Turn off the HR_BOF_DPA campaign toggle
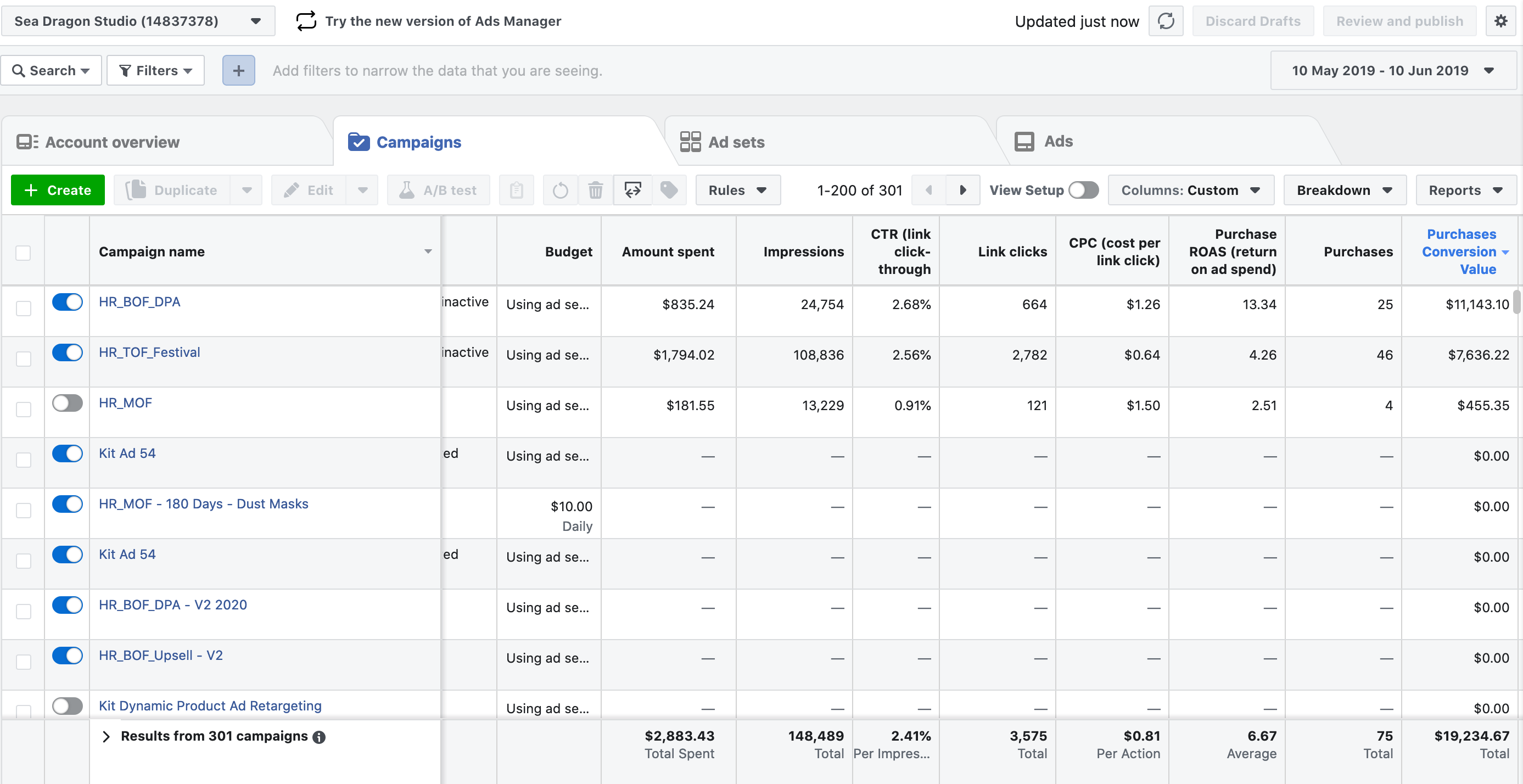 68,302
